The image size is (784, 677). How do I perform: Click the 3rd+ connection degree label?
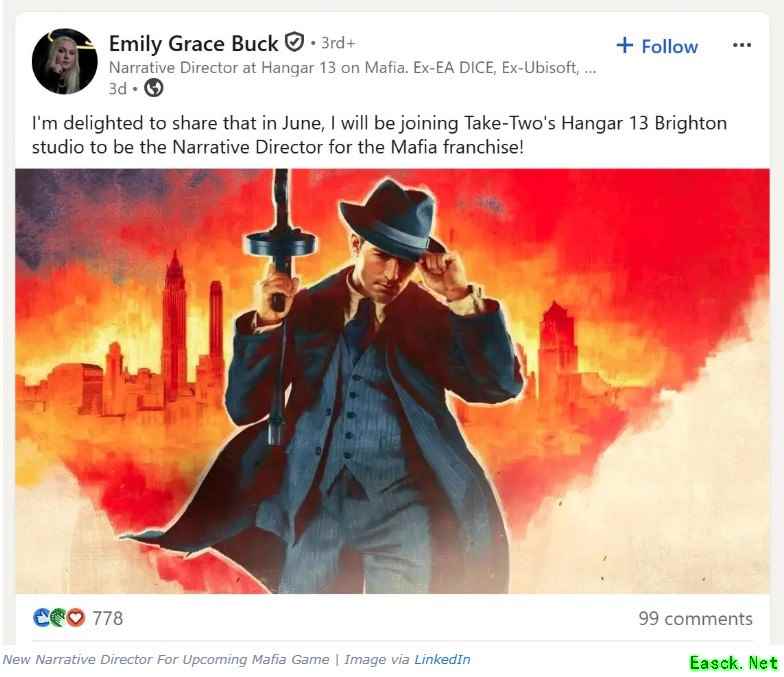click(338, 43)
